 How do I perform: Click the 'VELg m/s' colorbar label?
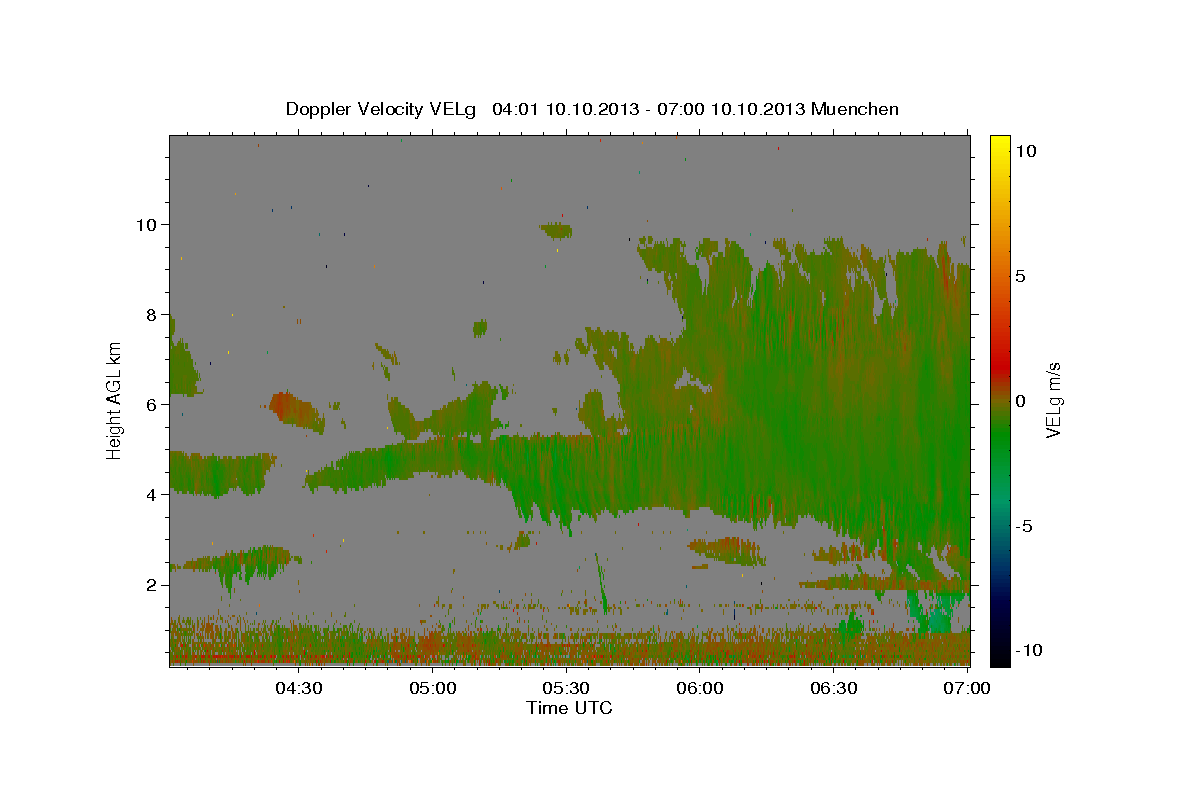pyautogui.click(x=1053, y=401)
